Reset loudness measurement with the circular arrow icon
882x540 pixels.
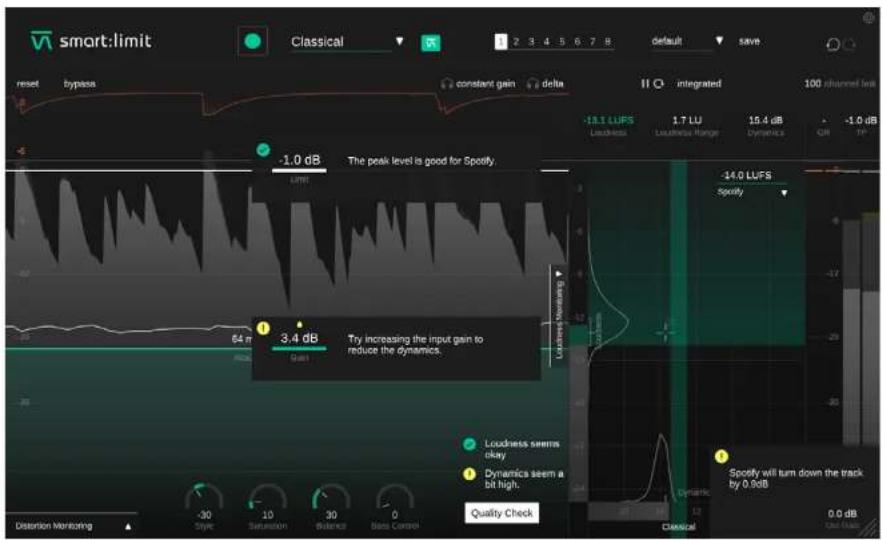(x=658, y=83)
